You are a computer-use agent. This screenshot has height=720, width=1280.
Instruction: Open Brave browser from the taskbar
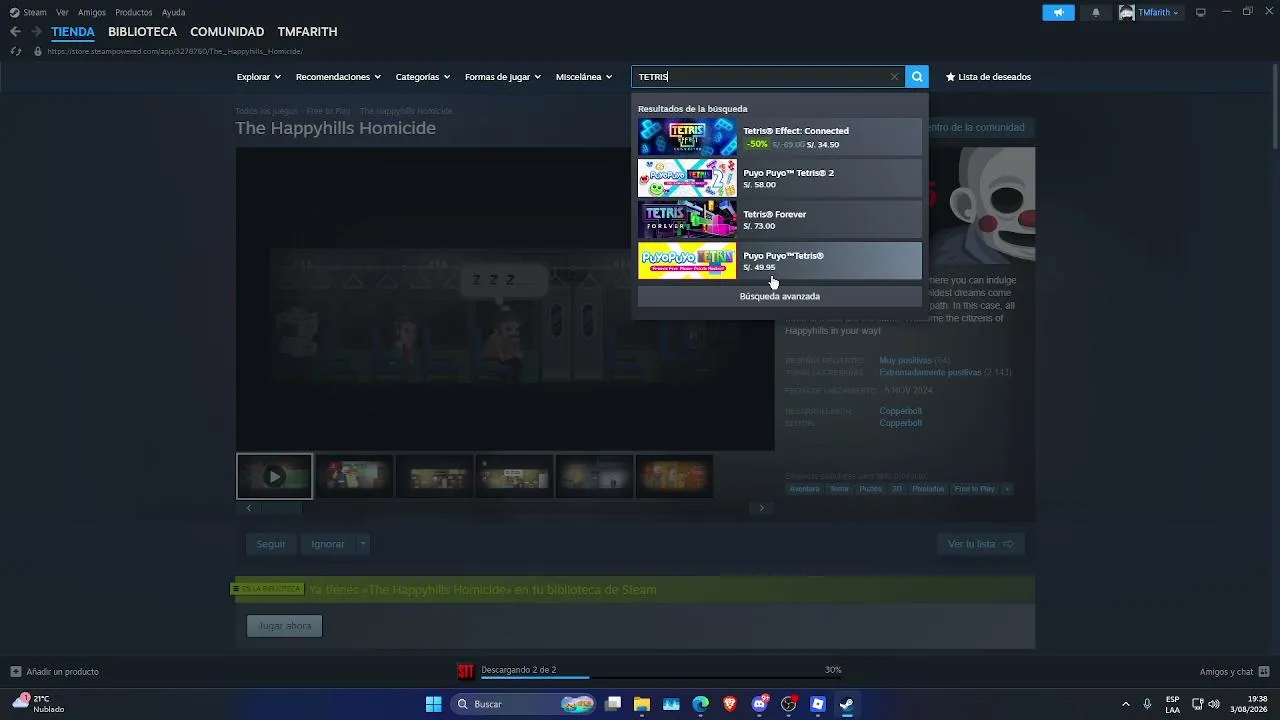[x=730, y=704]
